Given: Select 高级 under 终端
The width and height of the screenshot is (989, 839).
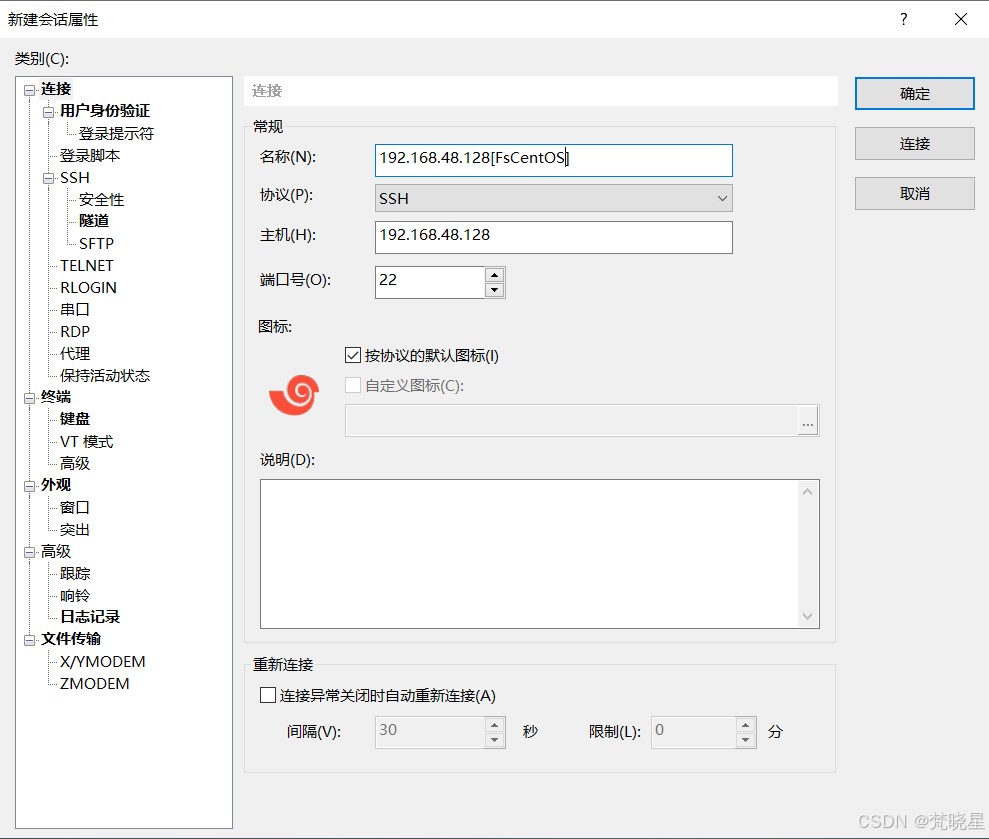Looking at the screenshot, I should [x=74, y=463].
